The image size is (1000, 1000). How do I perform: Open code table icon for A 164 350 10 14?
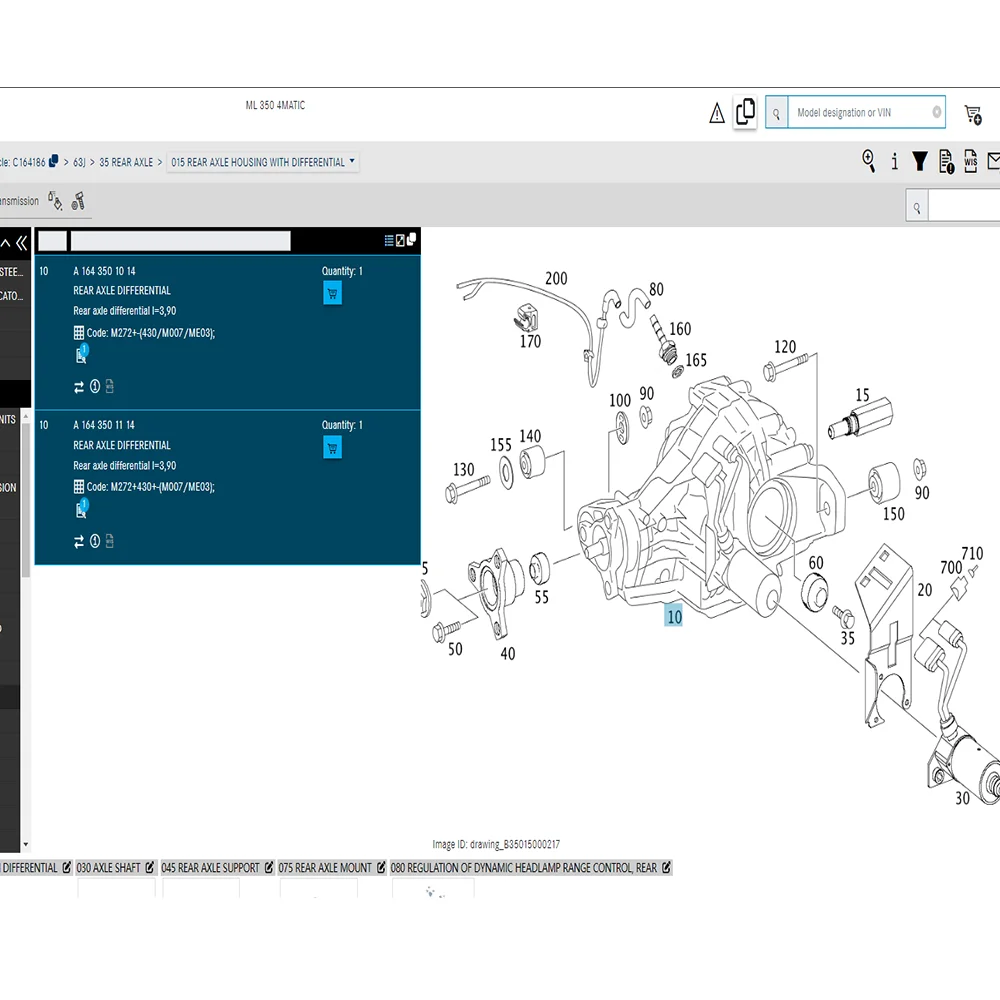point(78,332)
